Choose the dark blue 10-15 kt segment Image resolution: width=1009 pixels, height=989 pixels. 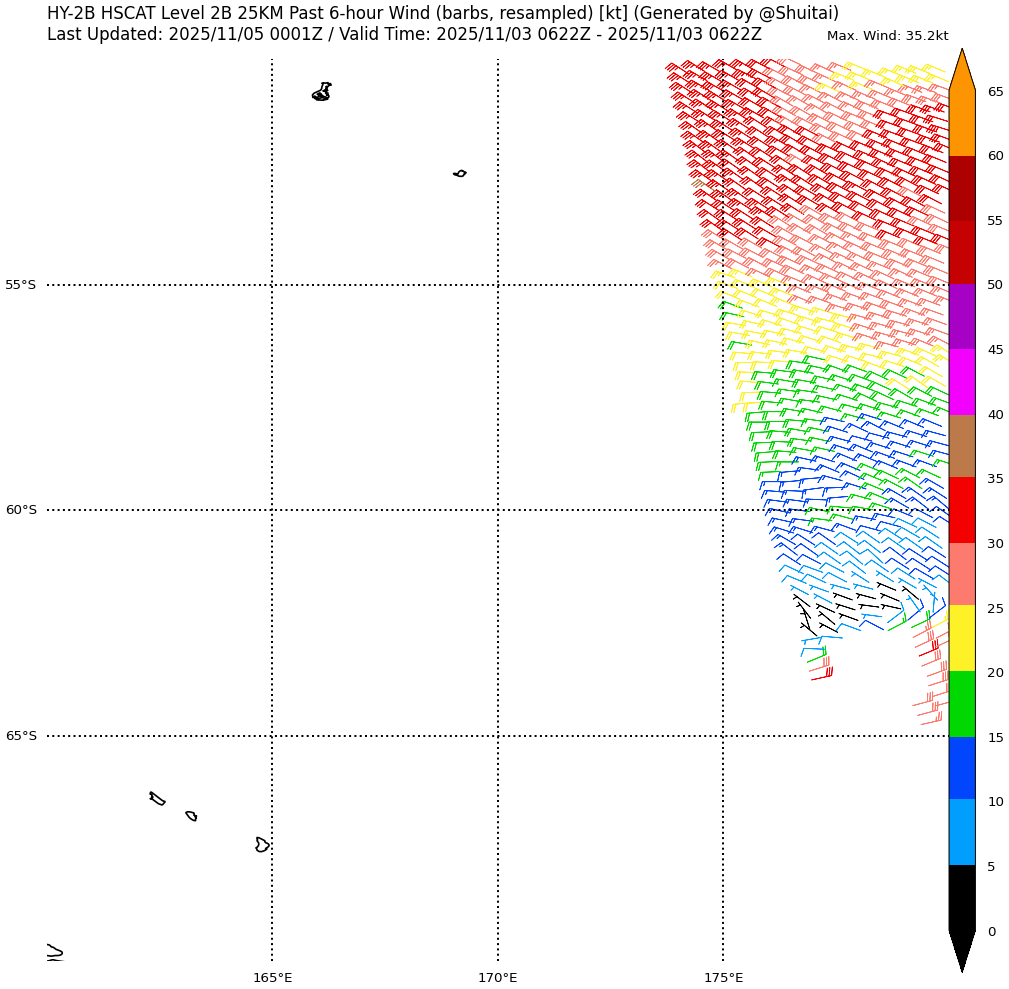pos(961,768)
